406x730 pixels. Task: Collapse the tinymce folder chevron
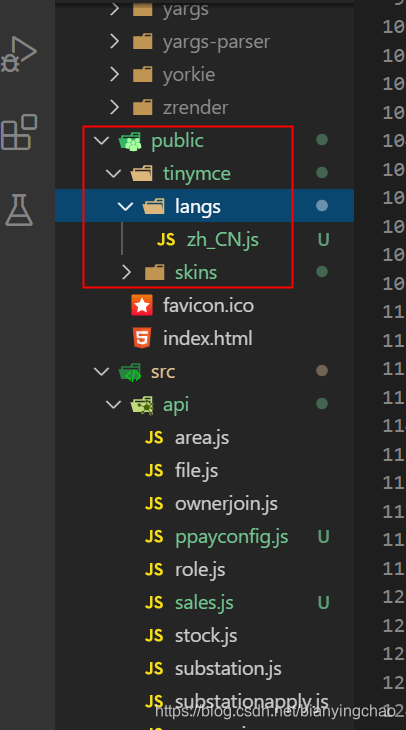coord(114,174)
